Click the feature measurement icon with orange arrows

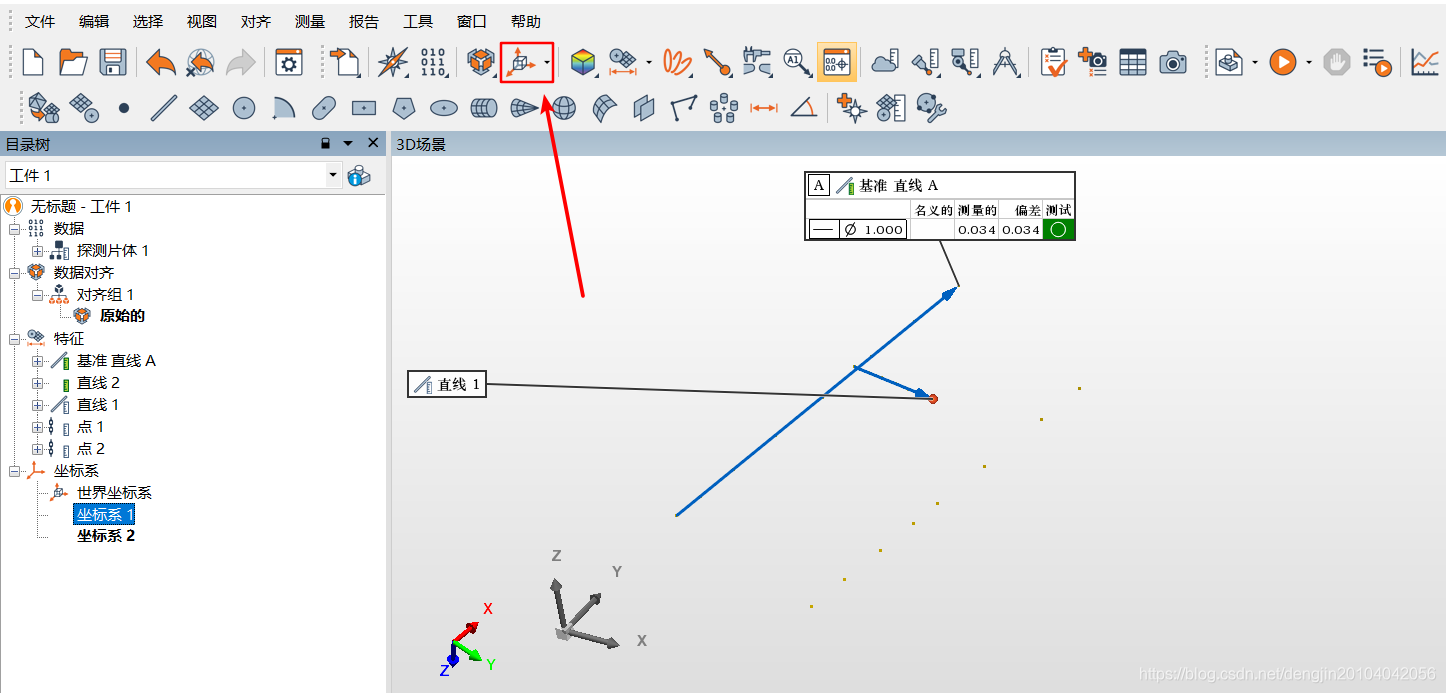click(623, 62)
